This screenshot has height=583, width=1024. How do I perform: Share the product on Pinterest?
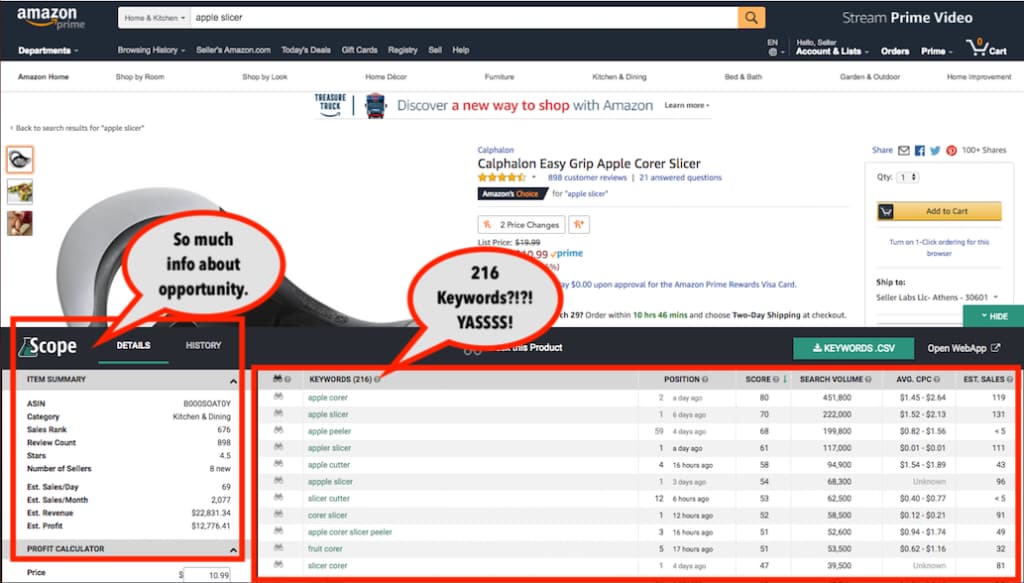[952, 150]
